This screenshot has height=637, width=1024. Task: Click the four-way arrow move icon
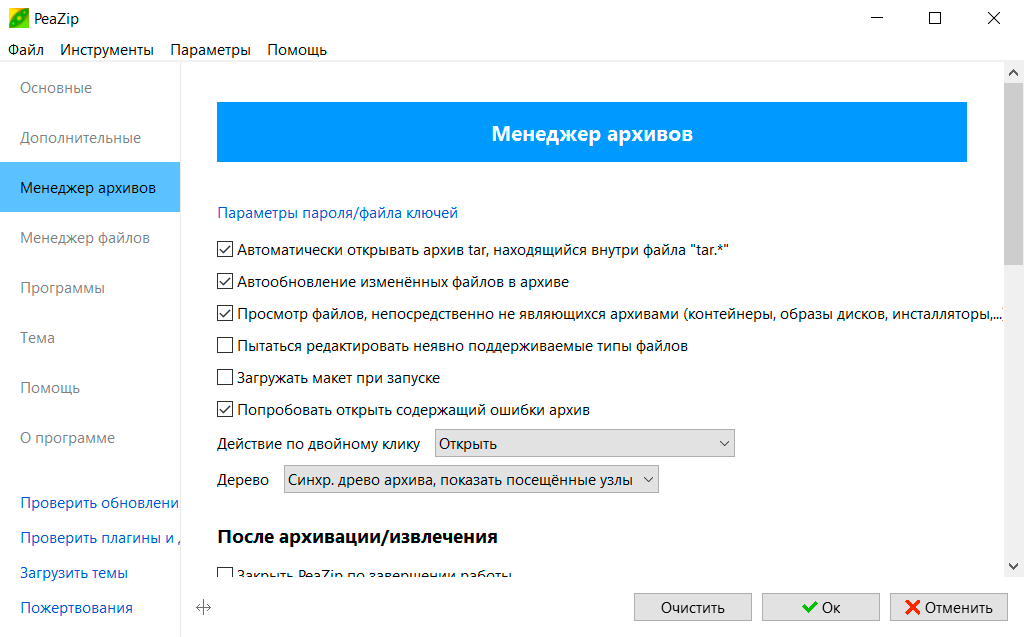(204, 608)
